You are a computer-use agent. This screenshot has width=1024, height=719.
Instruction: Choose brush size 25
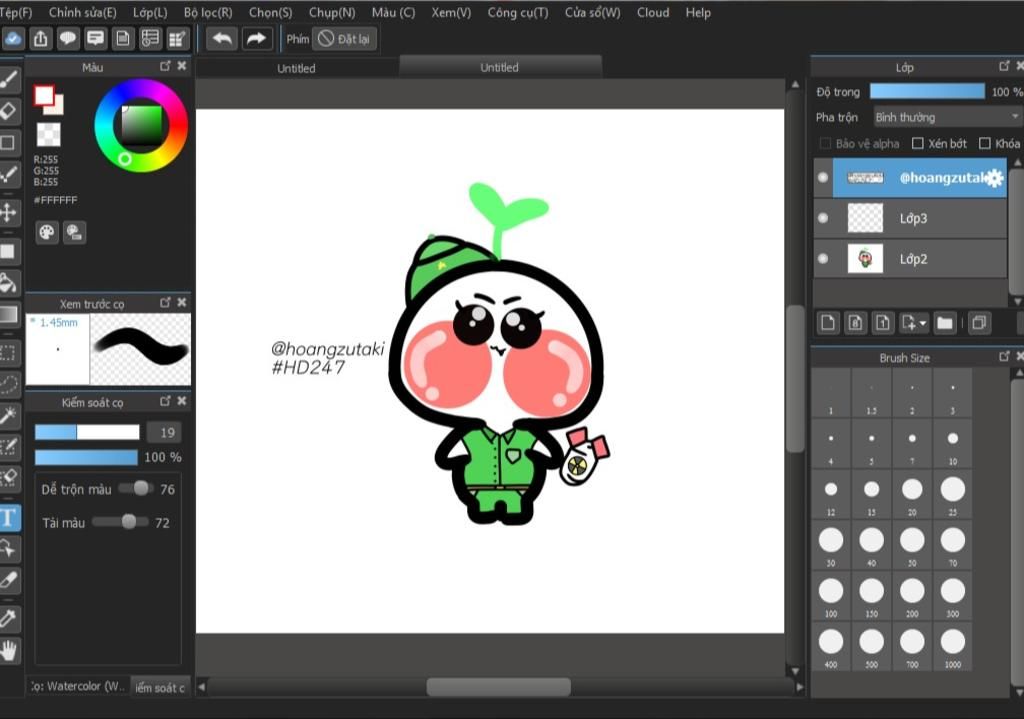[x=953, y=494]
